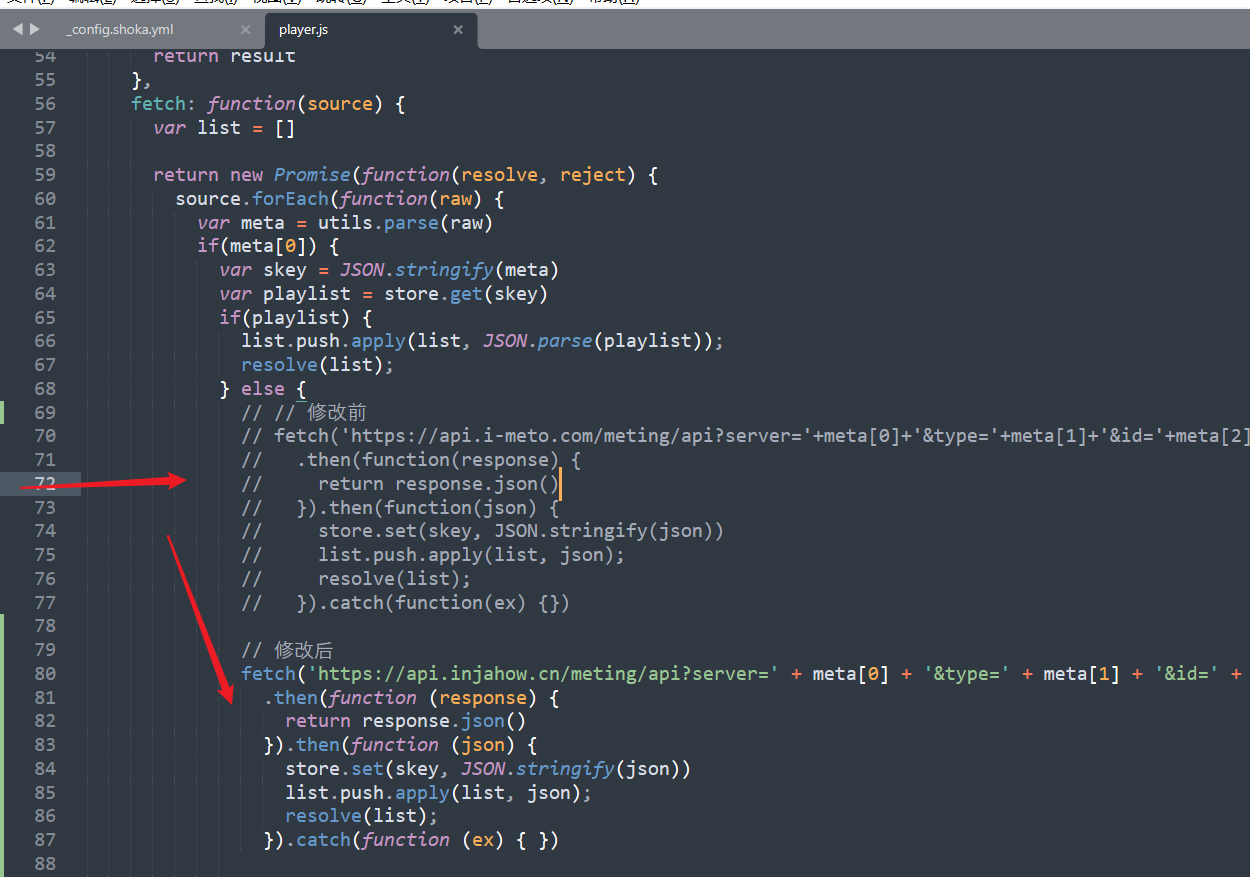This screenshot has width=1250, height=877.
Task: Click the Promise keyword on line 59
Action: click(x=312, y=175)
